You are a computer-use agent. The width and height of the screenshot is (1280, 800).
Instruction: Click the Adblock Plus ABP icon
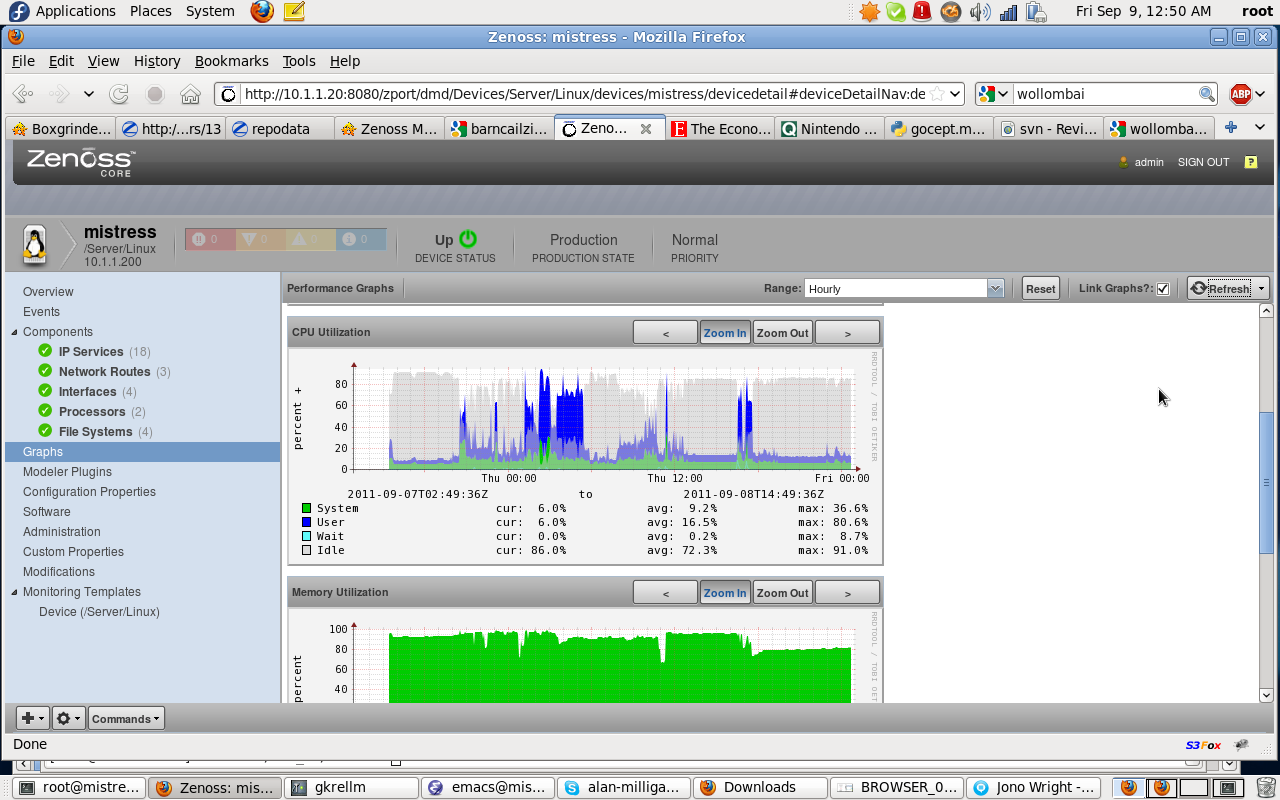1241,94
